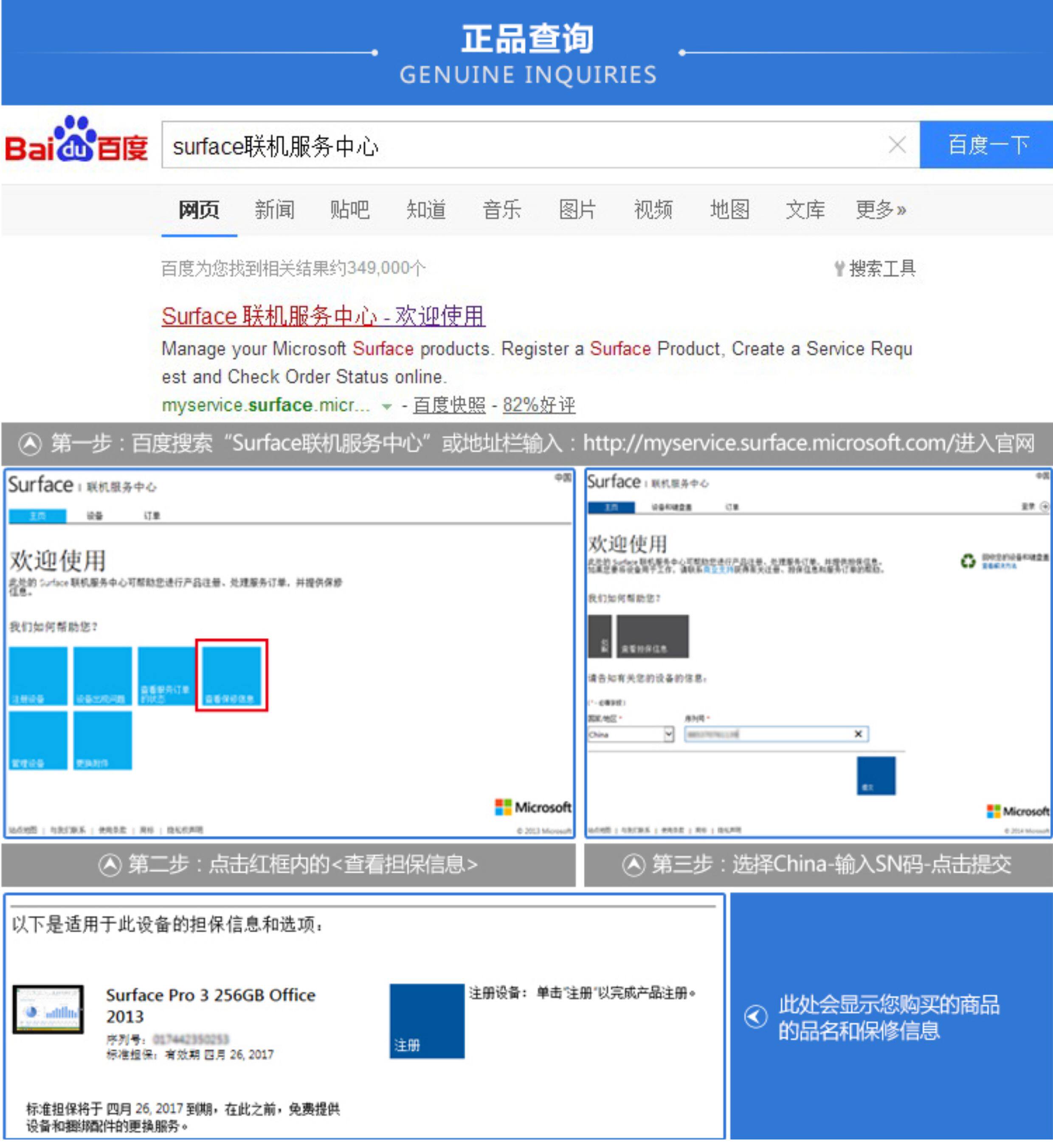Open the 百度快照 cached link
This screenshot has width=1053, height=1148.
coord(449,405)
